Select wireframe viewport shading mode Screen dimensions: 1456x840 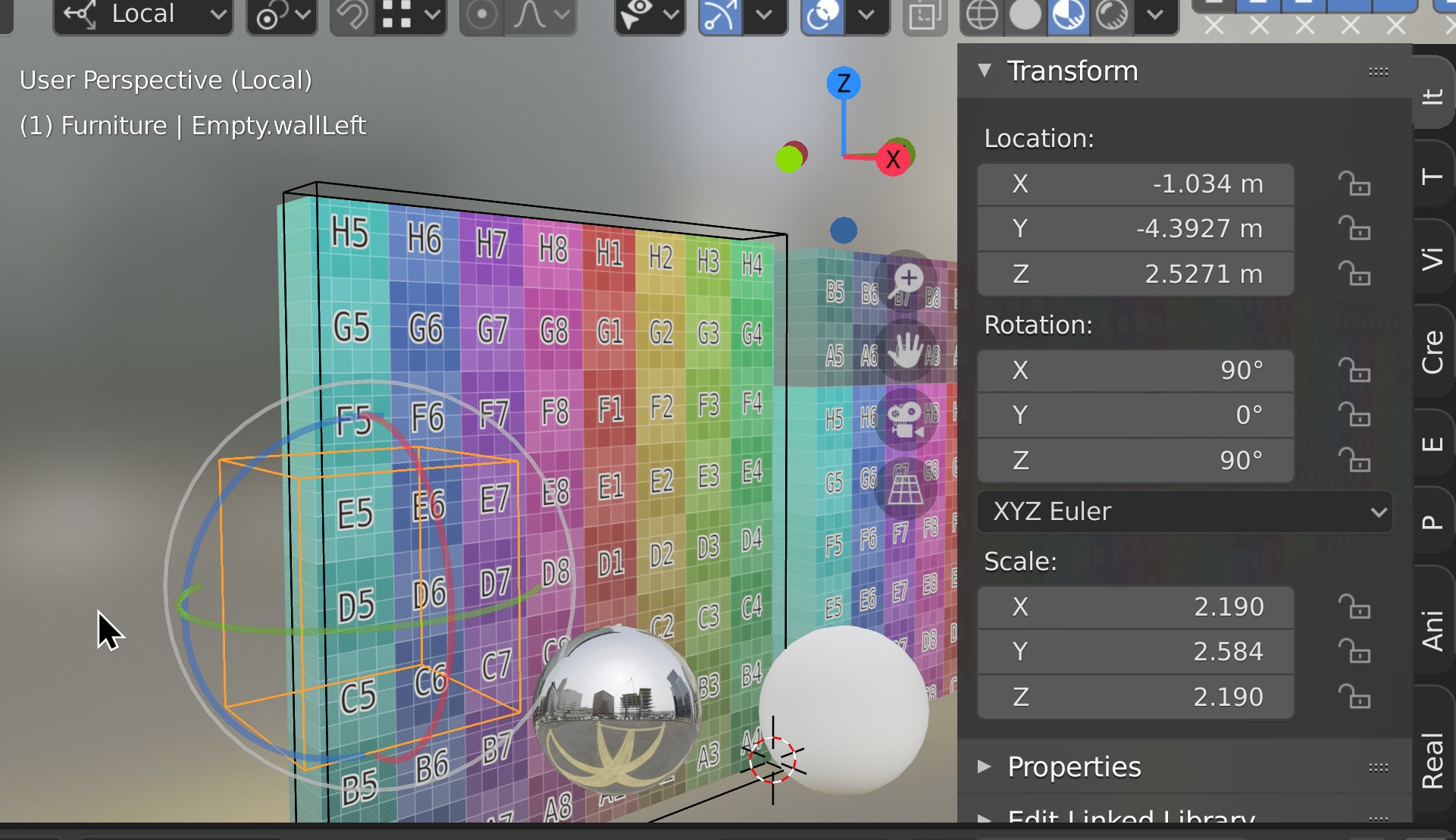(982, 14)
